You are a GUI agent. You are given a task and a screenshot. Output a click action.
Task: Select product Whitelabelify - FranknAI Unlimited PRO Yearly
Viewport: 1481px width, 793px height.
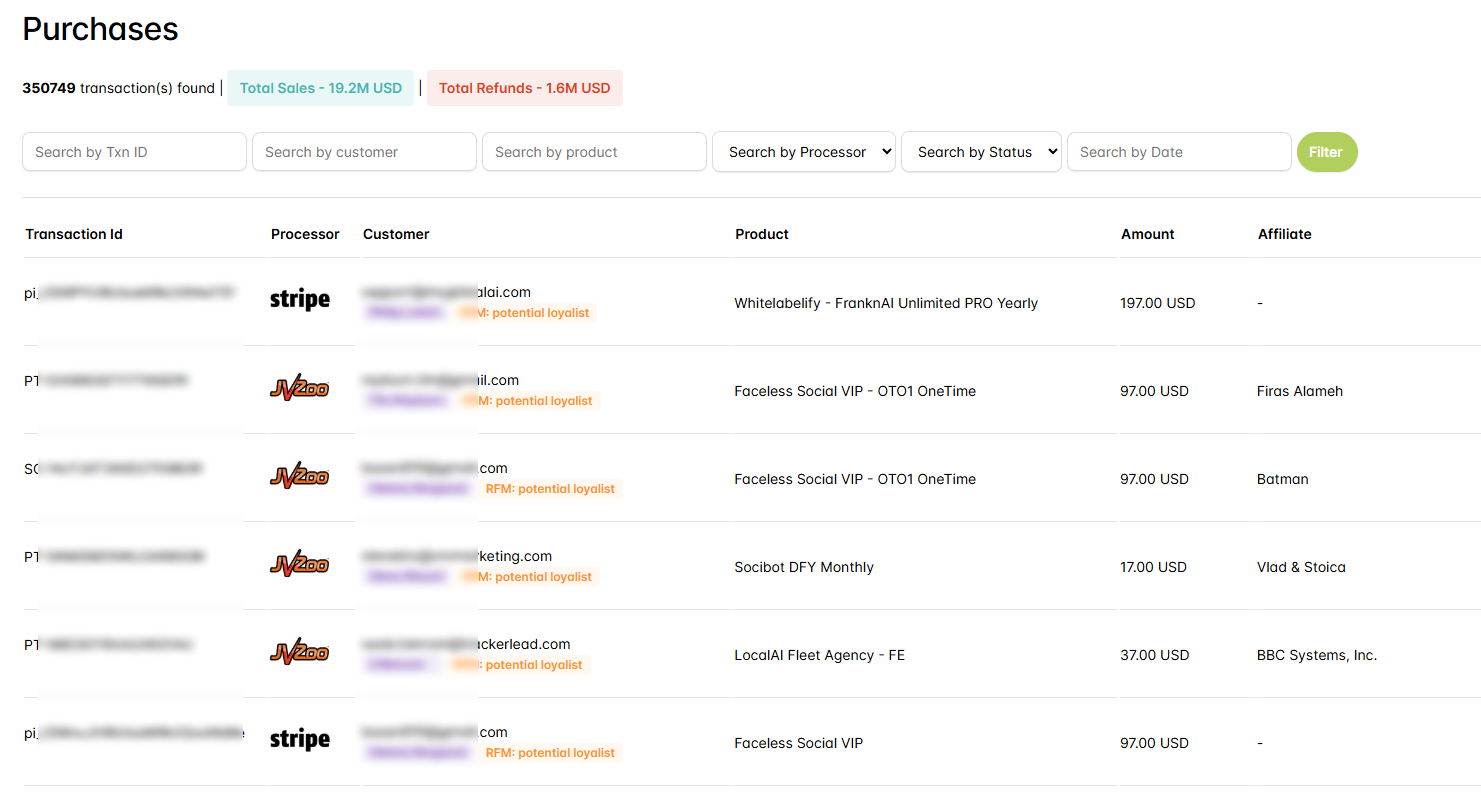(x=886, y=303)
